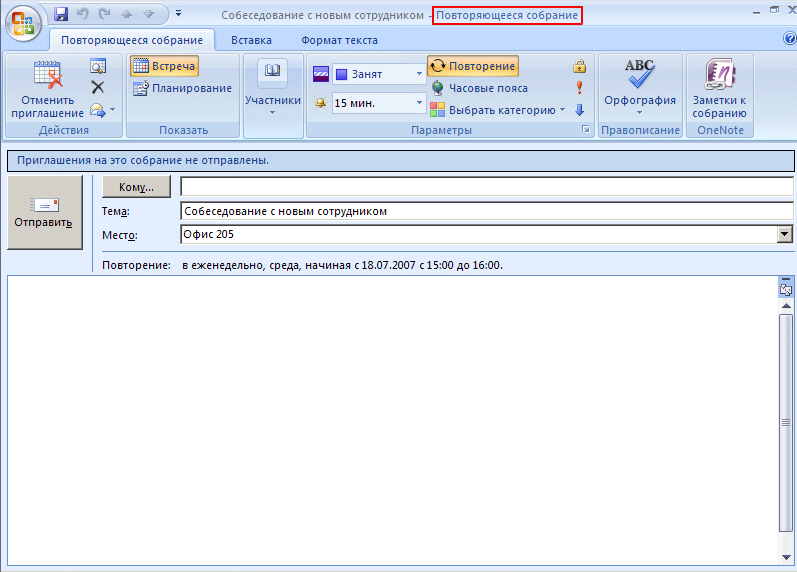This screenshot has height=572, width=797.
Task: Show the Планирование view
Action: (182, 88)
